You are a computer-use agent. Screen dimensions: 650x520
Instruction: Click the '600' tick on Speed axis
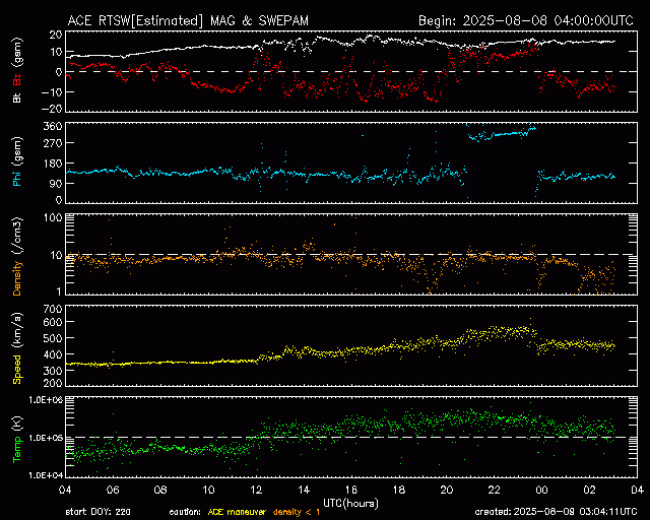click(x=53, y=322)
